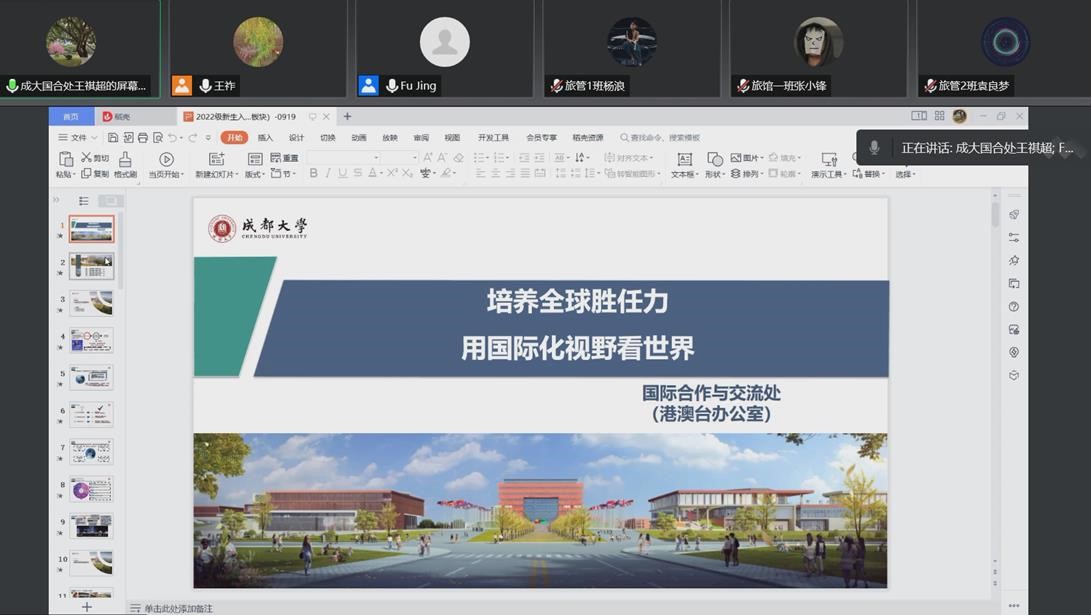This screenshot has height=615, width=1091.
Task: Toggle underline formatting button
Action: click(343, 174)
